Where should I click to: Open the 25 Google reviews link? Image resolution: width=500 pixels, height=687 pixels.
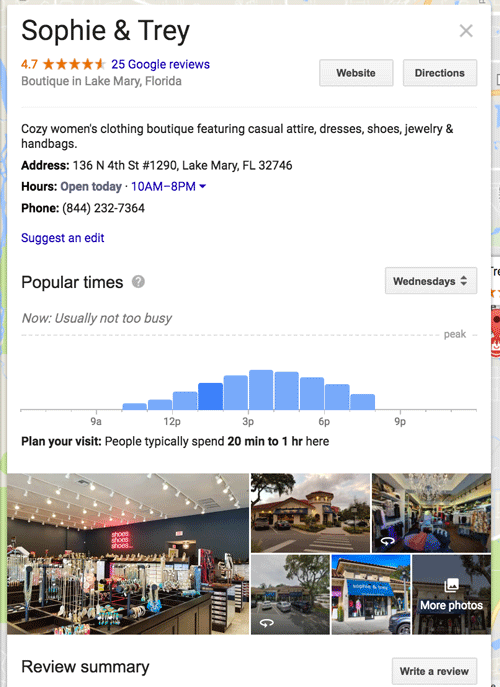pos(160,64)
